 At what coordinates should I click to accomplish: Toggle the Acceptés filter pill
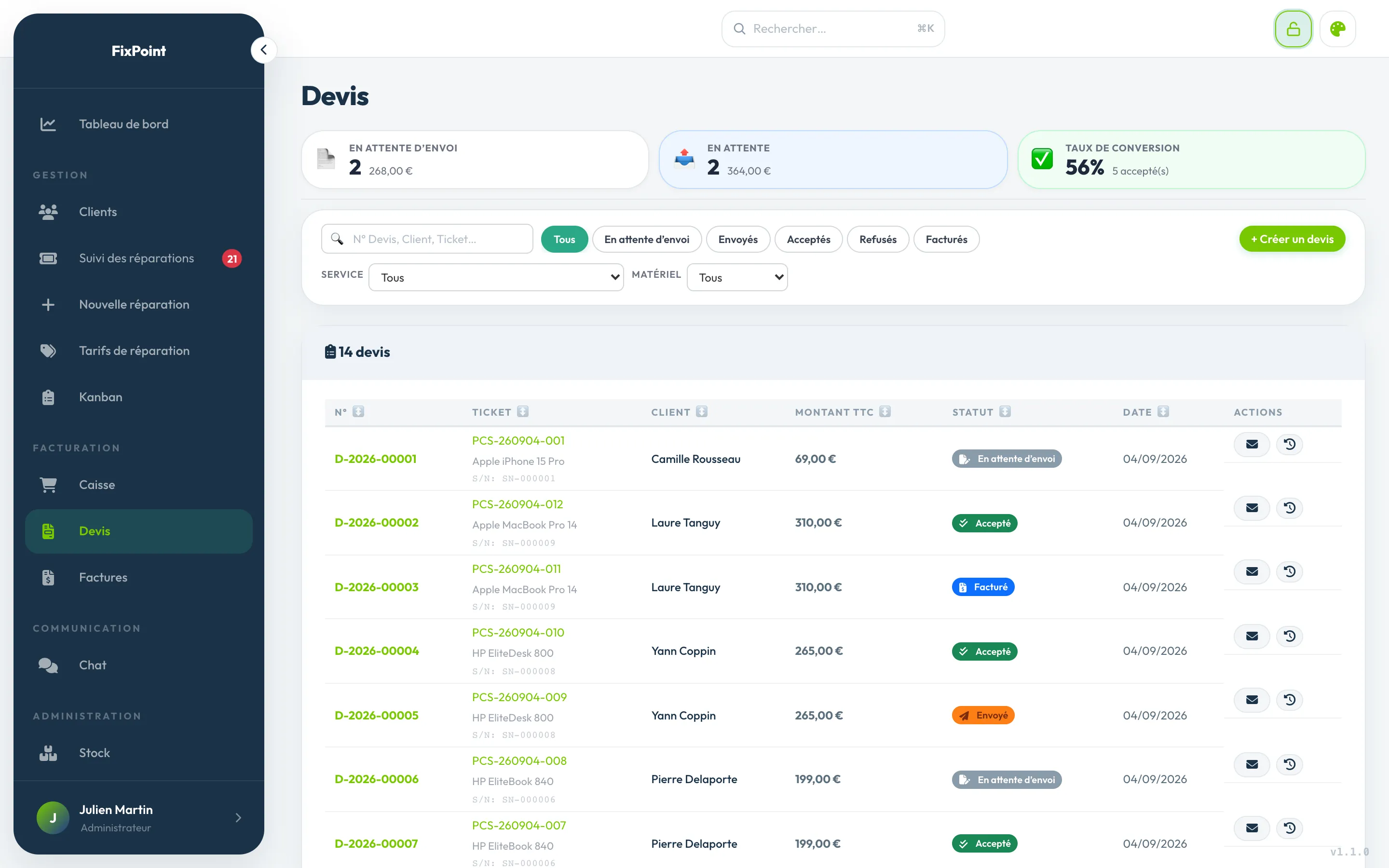point(808,239)
